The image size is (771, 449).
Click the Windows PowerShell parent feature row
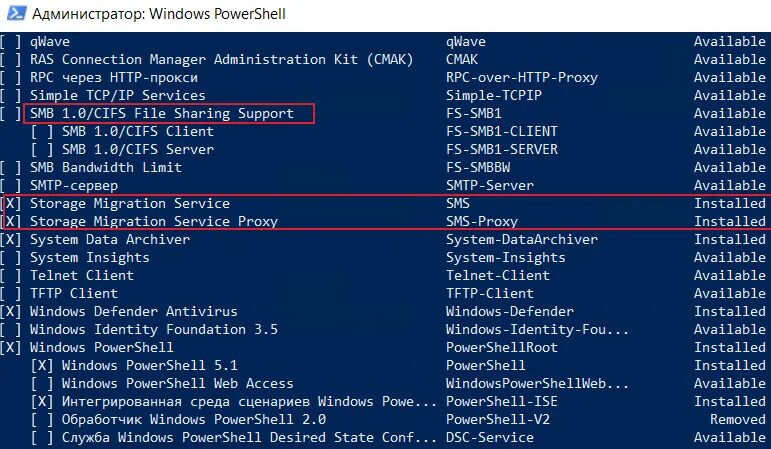point(386,348)
